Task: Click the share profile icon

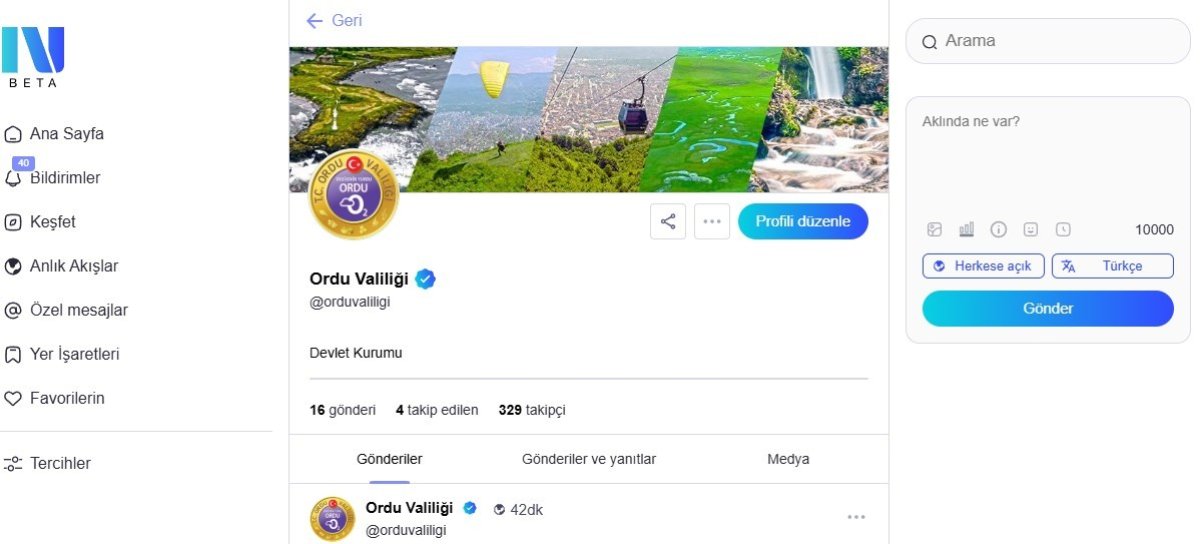Action: [x=668, y=221]
